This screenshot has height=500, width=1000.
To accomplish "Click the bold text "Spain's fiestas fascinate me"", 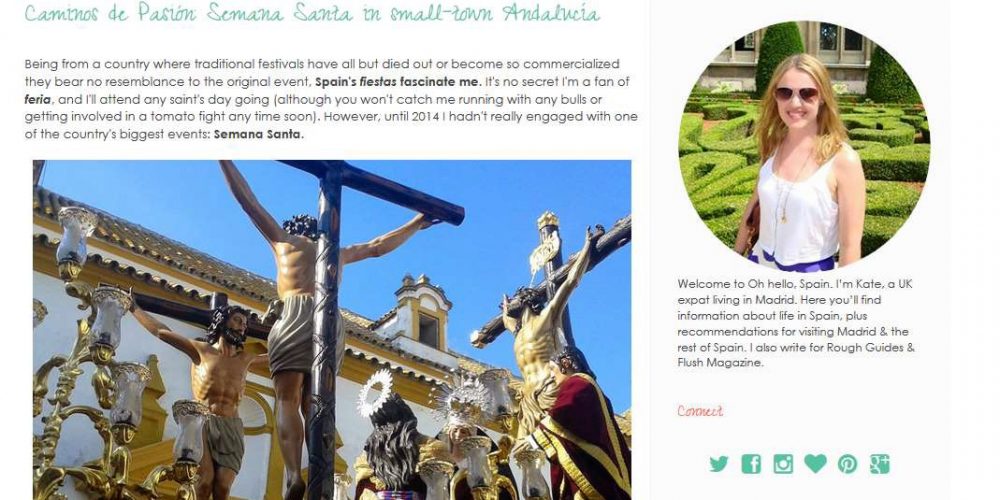I will [397, 82].
